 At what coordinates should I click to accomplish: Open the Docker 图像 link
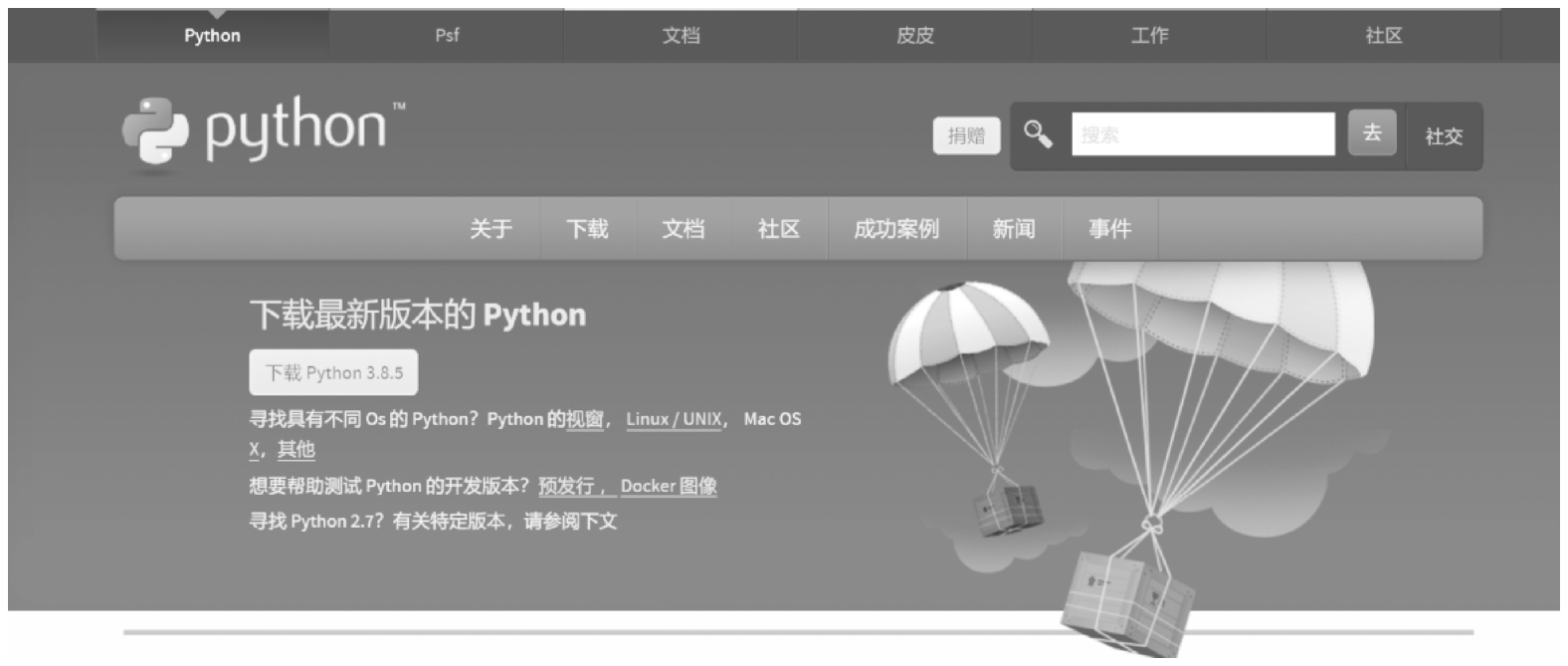coord(669,486)
